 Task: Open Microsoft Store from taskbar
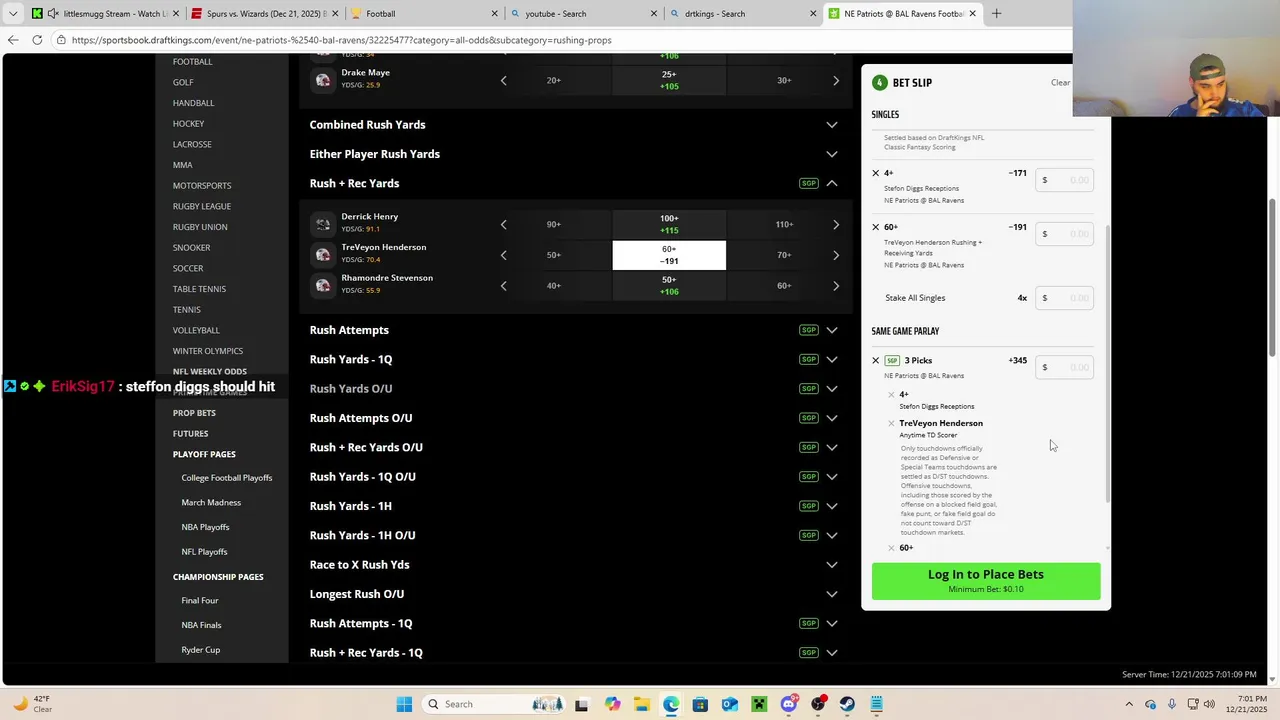click(x=700, y=704)
